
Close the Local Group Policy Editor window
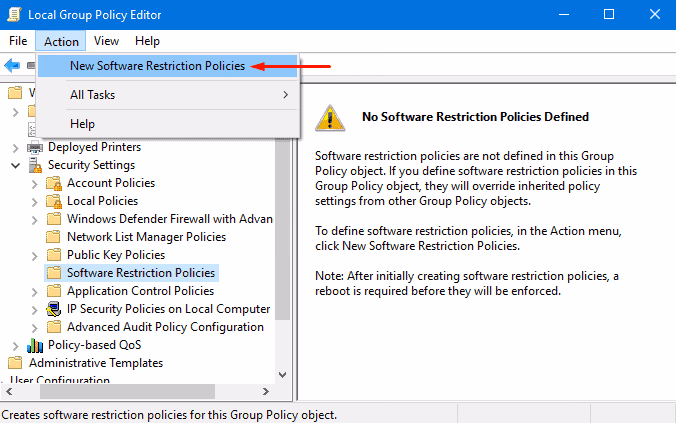click(x=654, y=15)
